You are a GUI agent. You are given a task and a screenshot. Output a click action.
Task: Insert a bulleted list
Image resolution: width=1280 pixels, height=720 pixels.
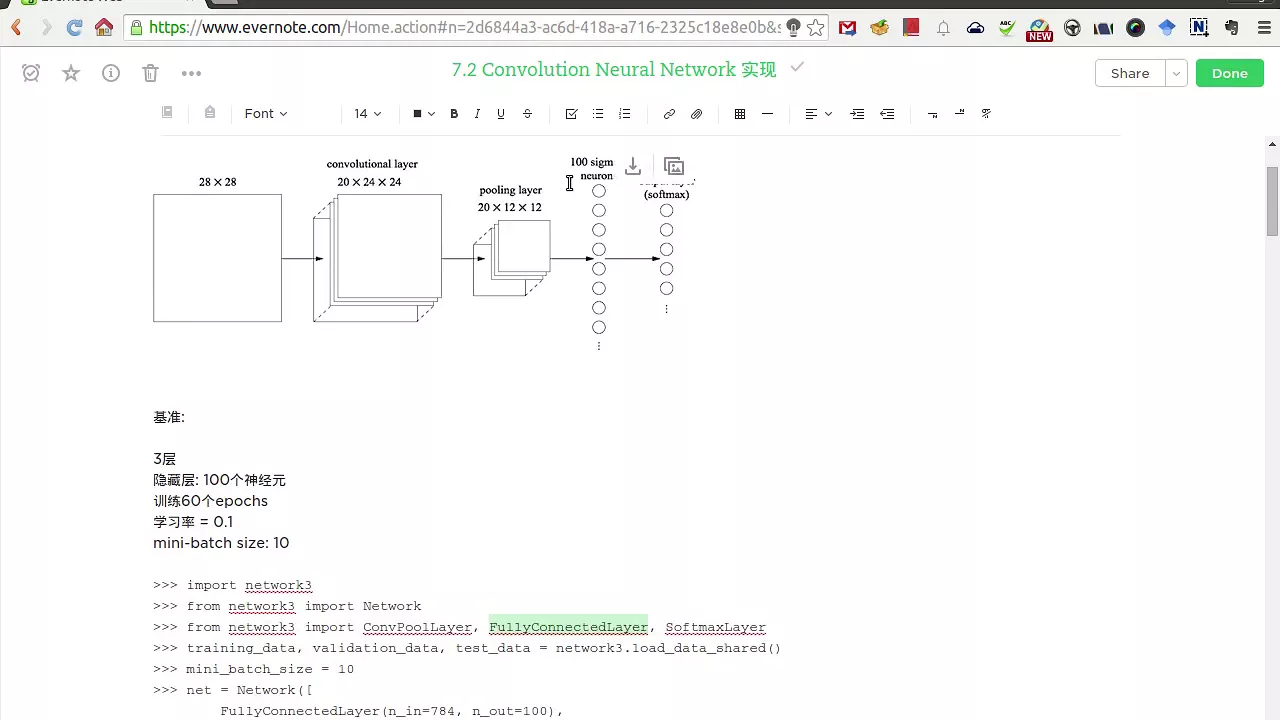598,114
